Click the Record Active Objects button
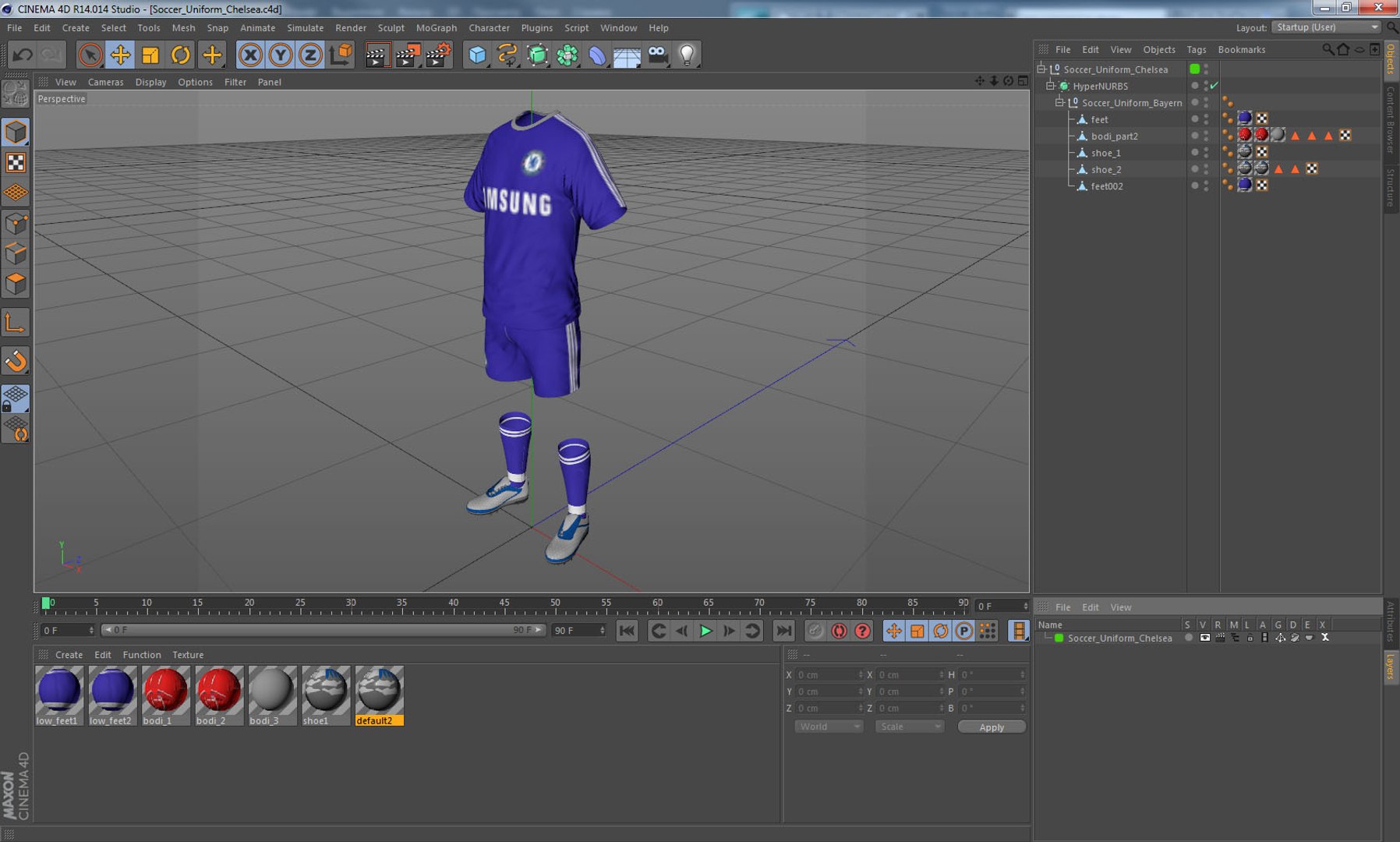The width and height of the screenshot is (1400, 842). tap(815, 631)
